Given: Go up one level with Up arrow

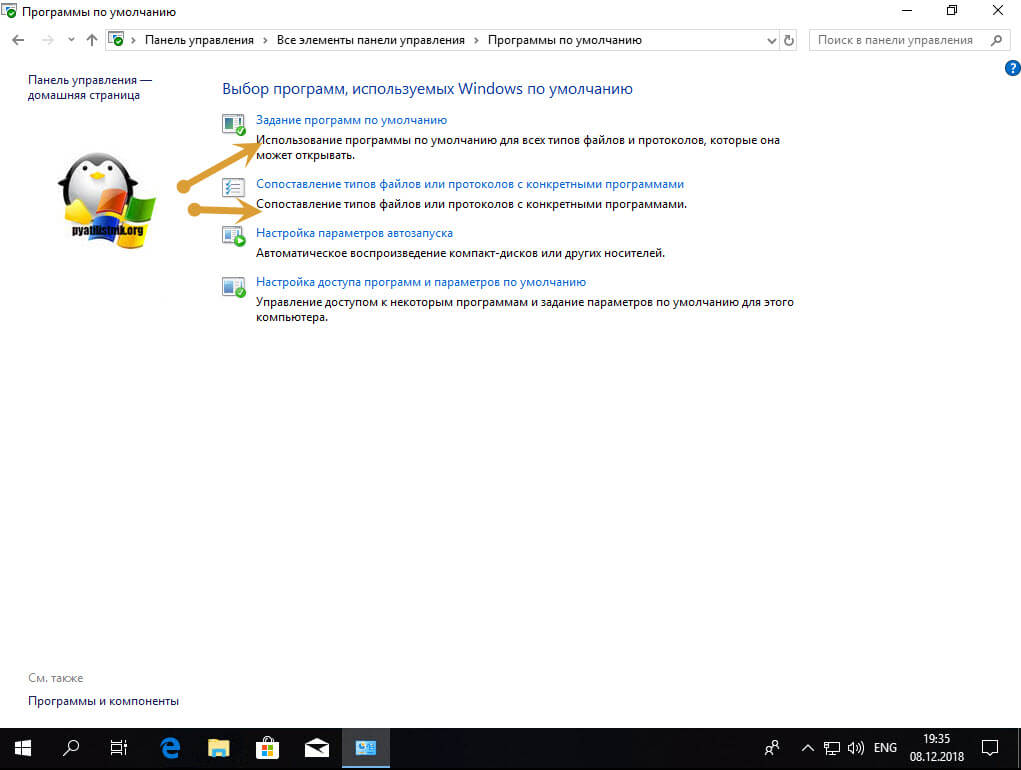Looking at the screenshot, I should (92, 40).
